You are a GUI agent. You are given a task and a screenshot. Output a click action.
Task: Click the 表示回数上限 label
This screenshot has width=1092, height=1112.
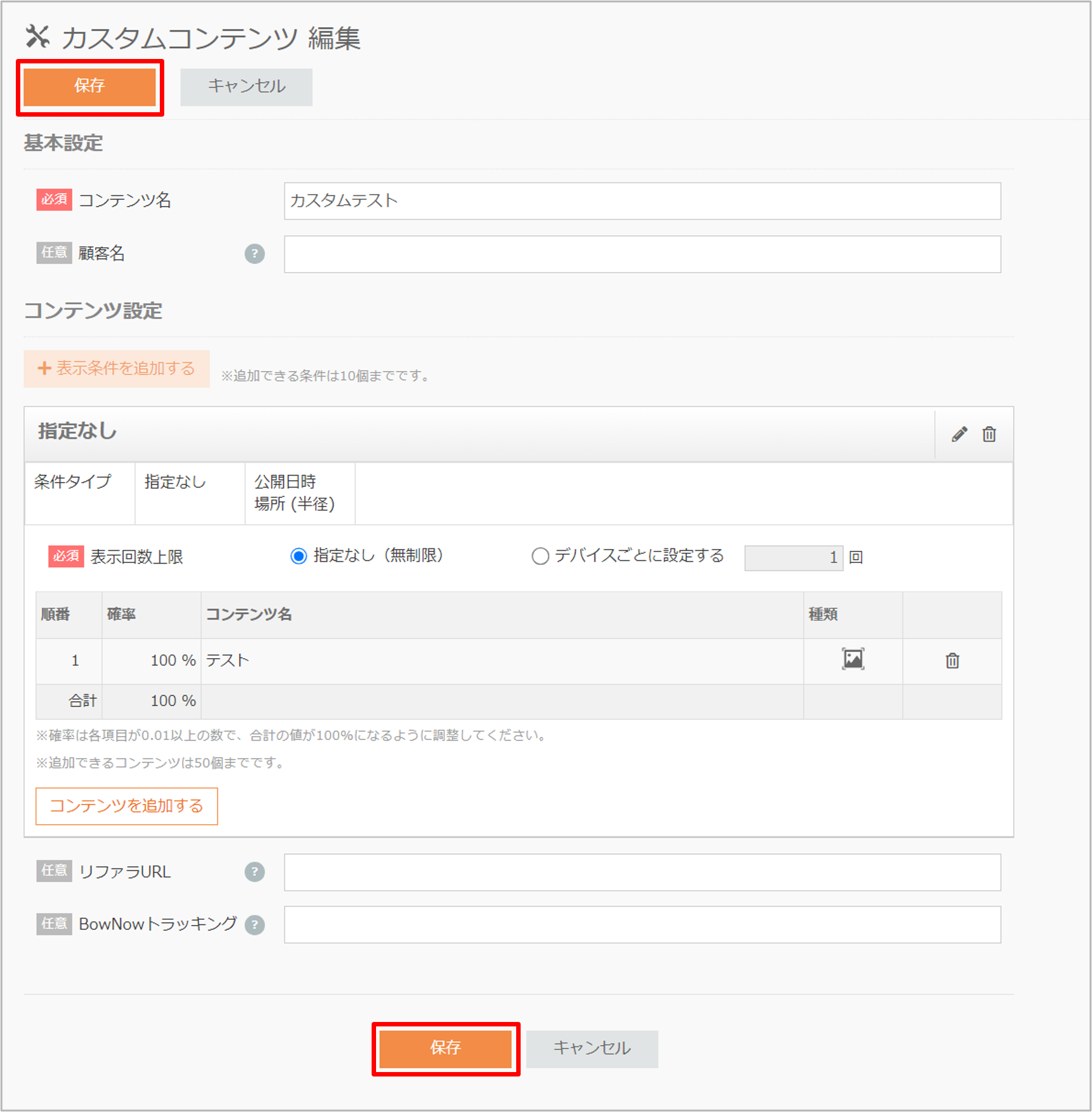tap(136, 557)
